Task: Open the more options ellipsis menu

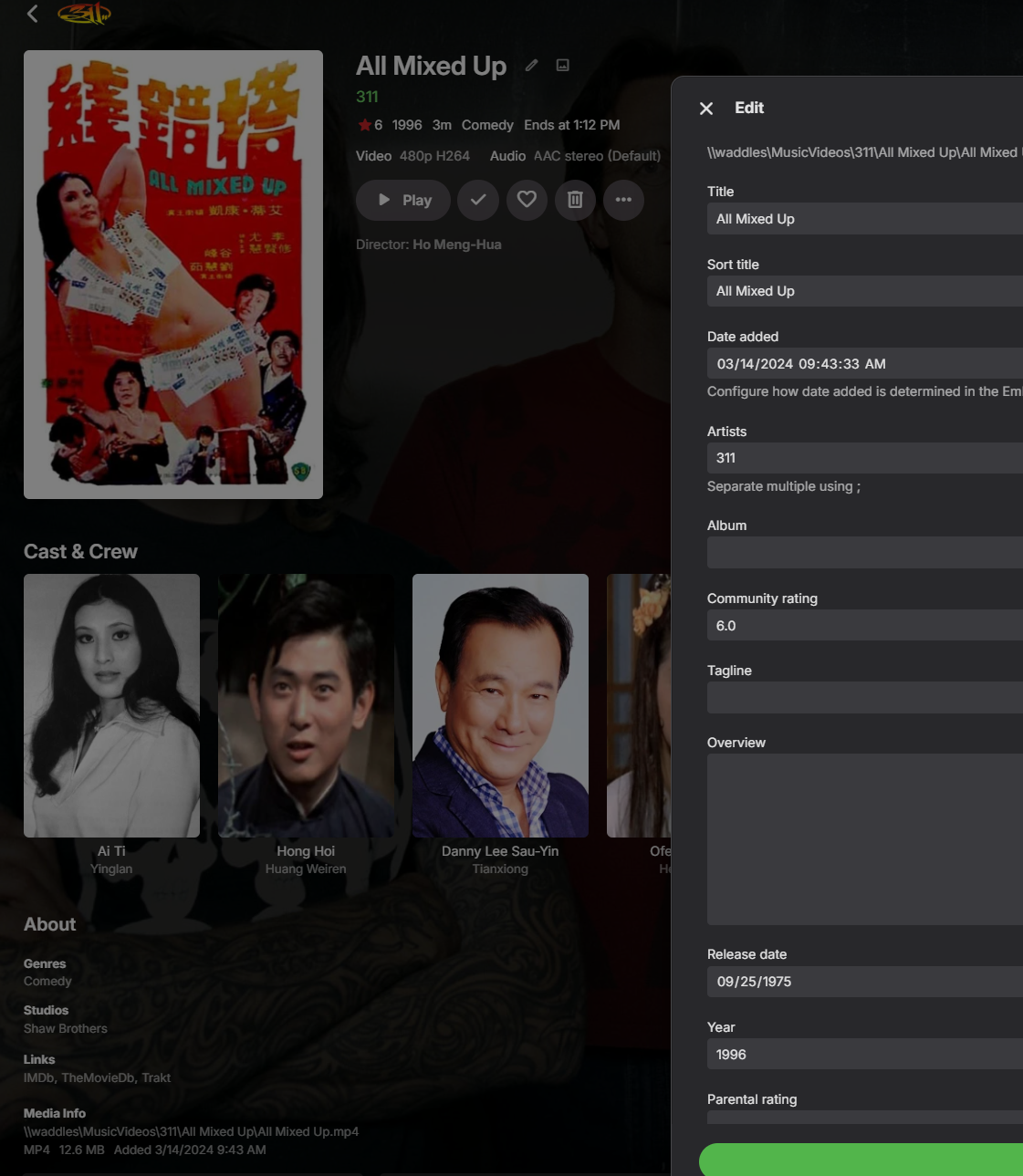Action: point(623,200)
